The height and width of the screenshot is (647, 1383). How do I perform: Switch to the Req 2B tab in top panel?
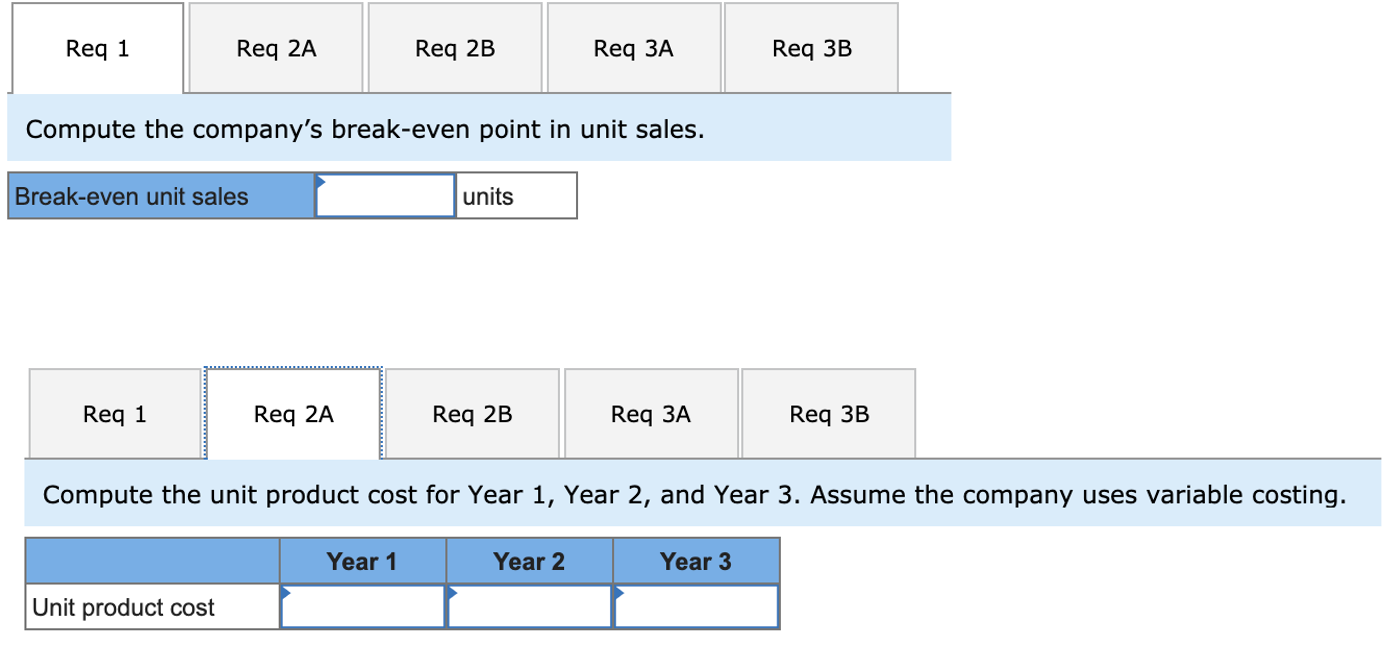454,46
